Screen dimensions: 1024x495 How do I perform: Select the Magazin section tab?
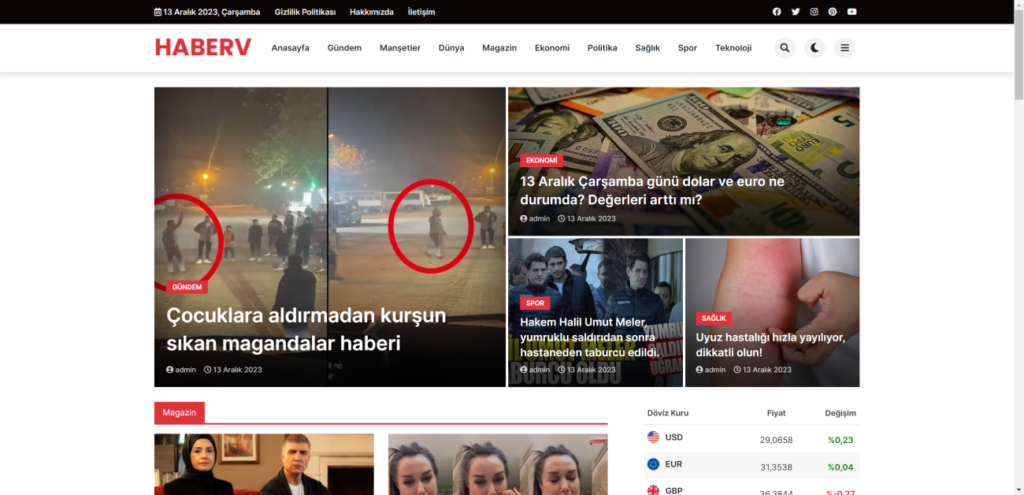(179, 412)
